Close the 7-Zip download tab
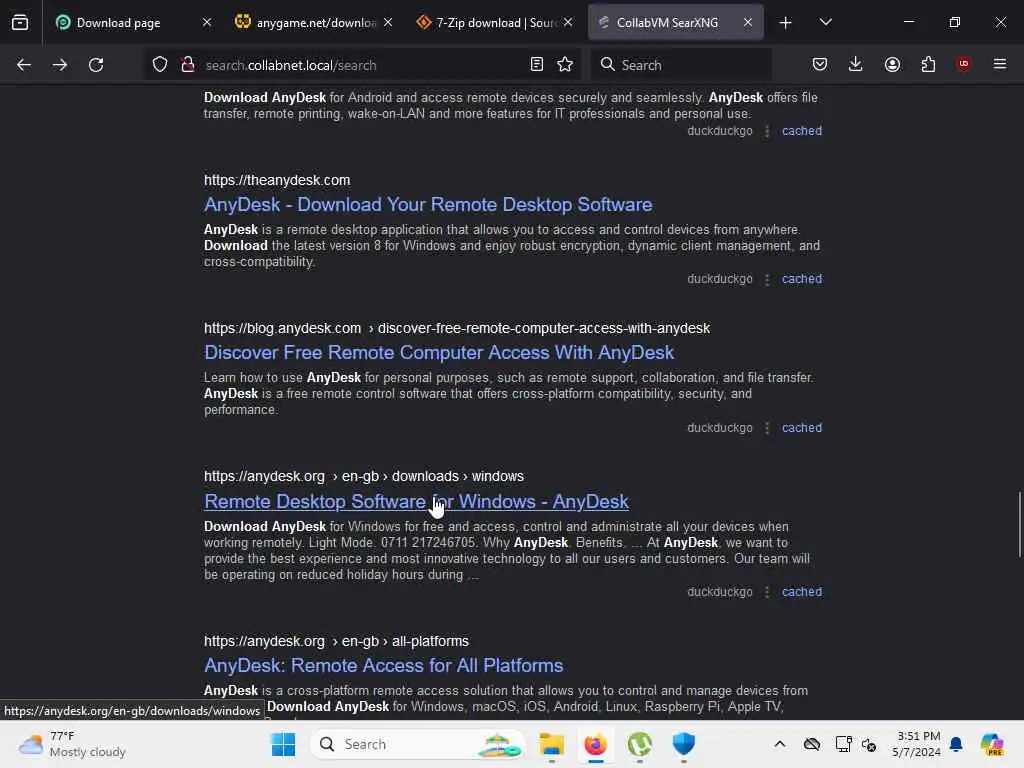Screen dimensions: 1024x768 point(568,22)
